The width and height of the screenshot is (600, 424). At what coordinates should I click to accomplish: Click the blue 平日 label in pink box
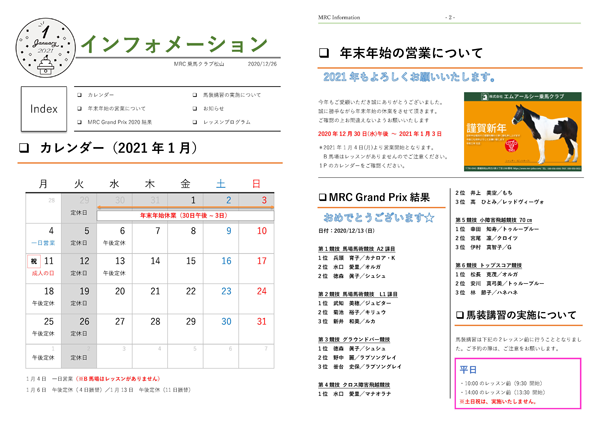(468, 370)
